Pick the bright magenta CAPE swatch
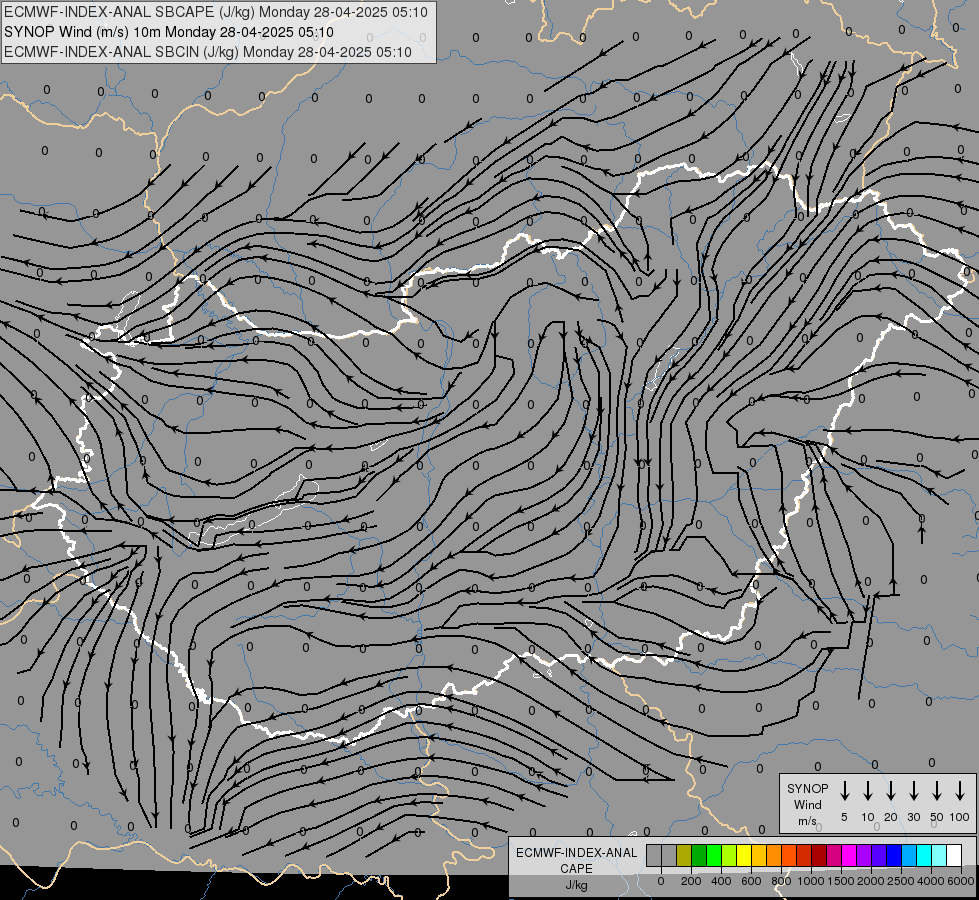 click(849, 855)
